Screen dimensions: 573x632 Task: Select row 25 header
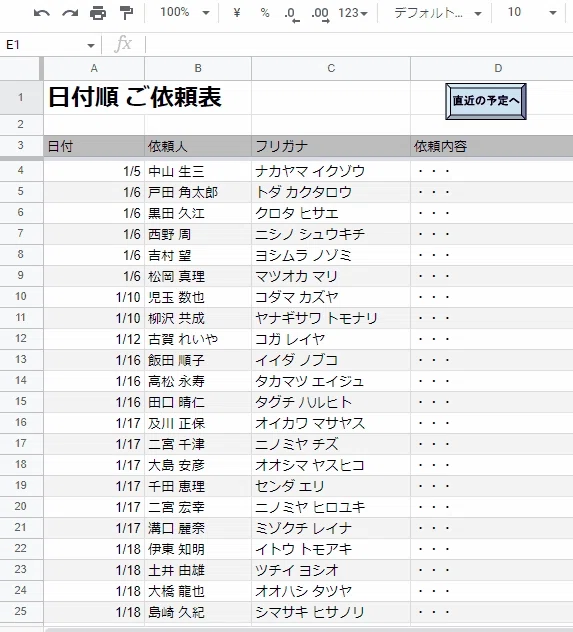(21, 611)
